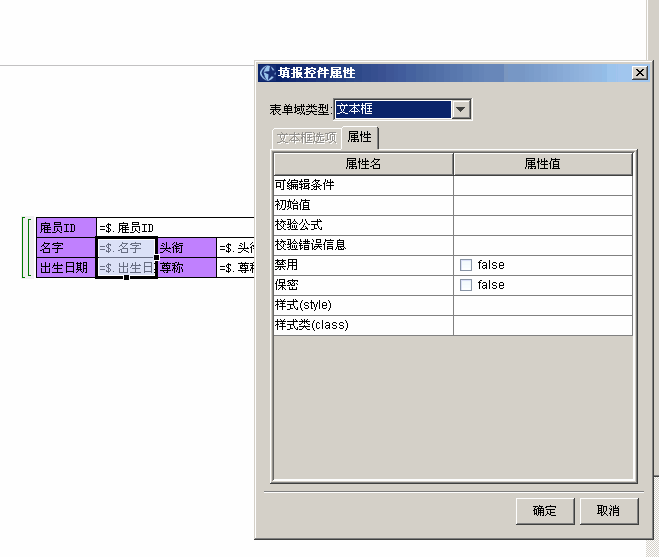Open the 表单域类型 dropdown arrow
The height and width of the screenshot is (557, 659).
[461, 109]
